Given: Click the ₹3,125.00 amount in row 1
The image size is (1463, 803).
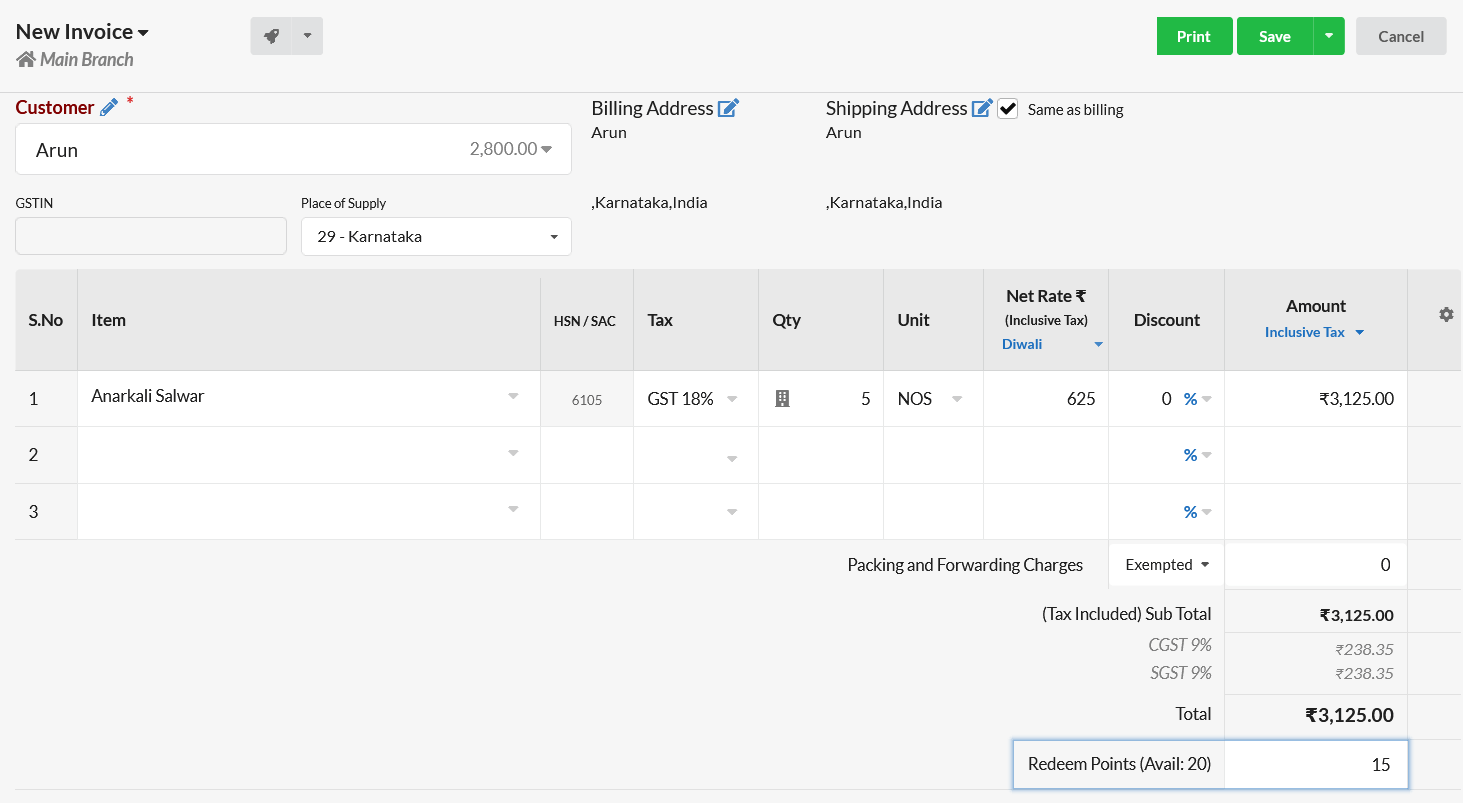Looking at the screenshot, I should 1356,399.
